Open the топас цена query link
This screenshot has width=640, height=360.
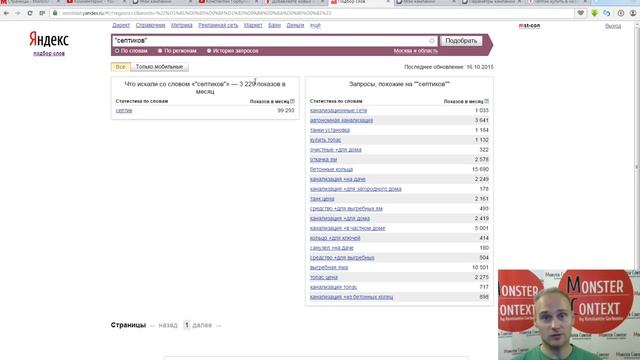324,277
